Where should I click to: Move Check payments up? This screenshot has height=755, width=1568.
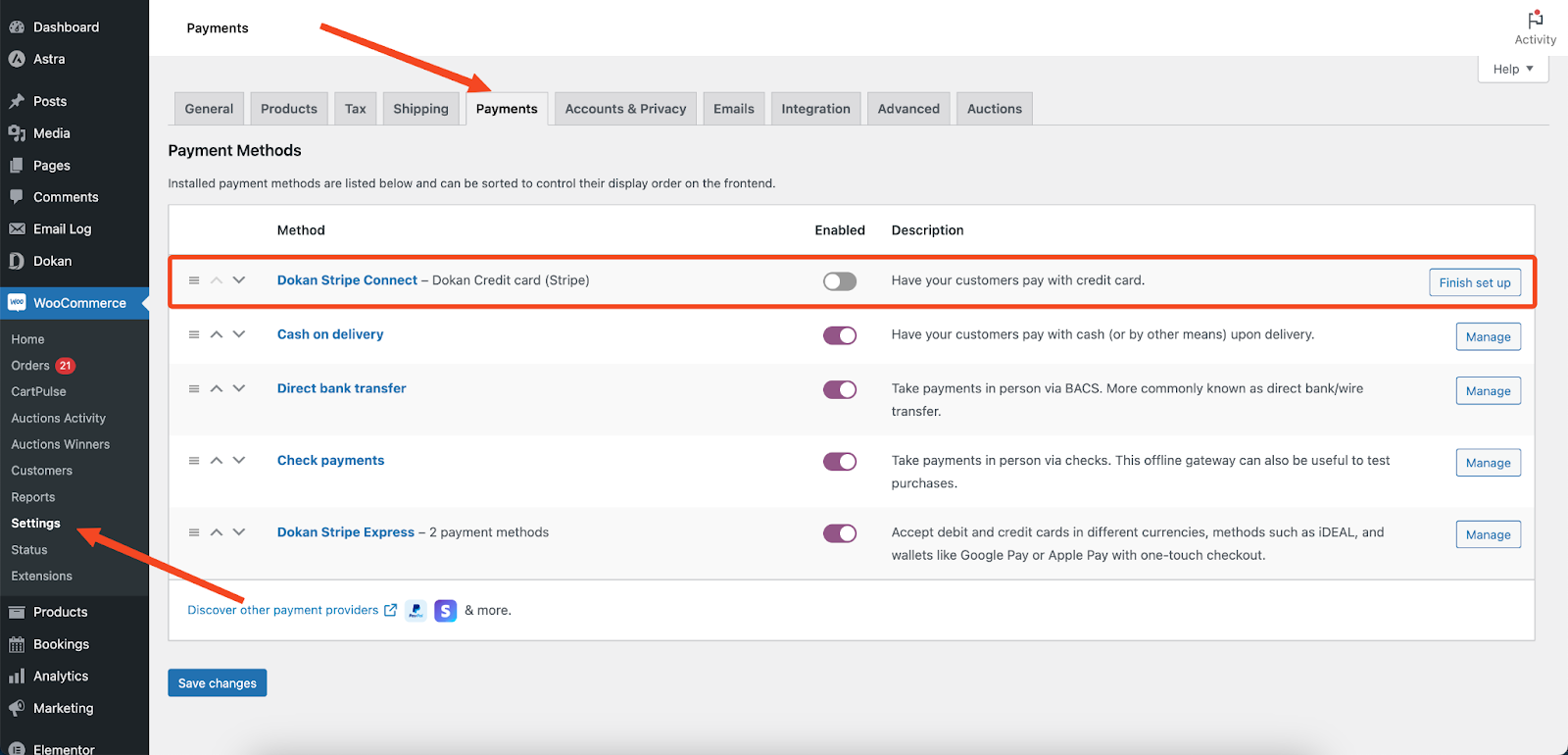(x=217, y=461)
